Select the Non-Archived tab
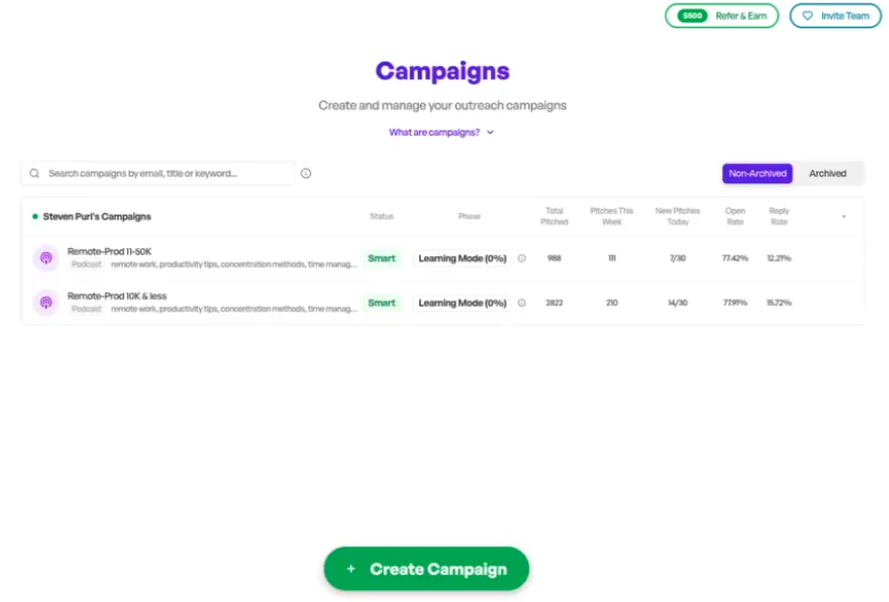Image resolution: width=889 pixels, height=602 pixels. click(757, 173)
